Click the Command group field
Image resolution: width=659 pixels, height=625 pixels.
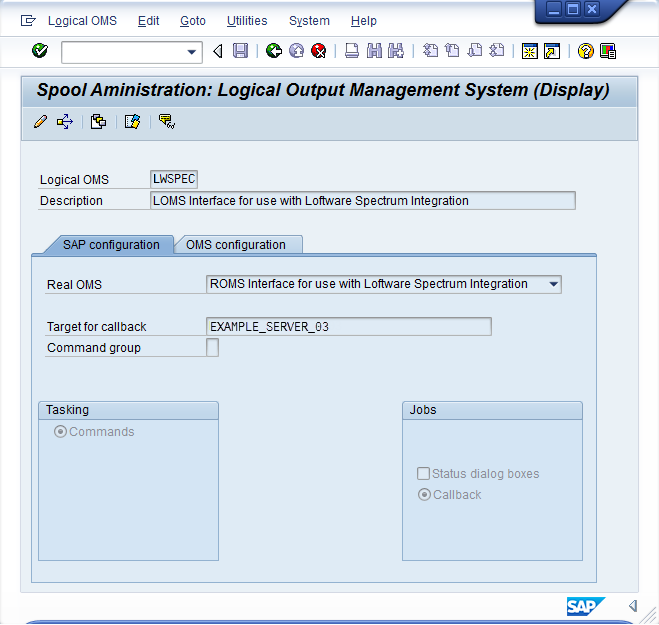pyautogui.click(x=212, y=348)
